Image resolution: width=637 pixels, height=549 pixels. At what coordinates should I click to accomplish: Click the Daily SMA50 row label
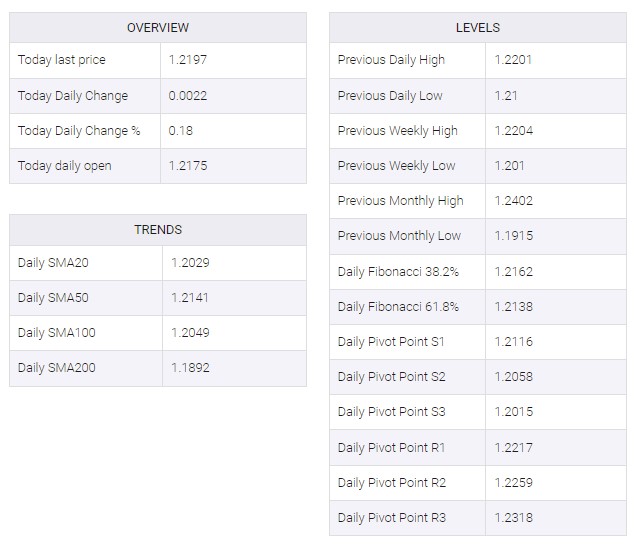(53, 297)
